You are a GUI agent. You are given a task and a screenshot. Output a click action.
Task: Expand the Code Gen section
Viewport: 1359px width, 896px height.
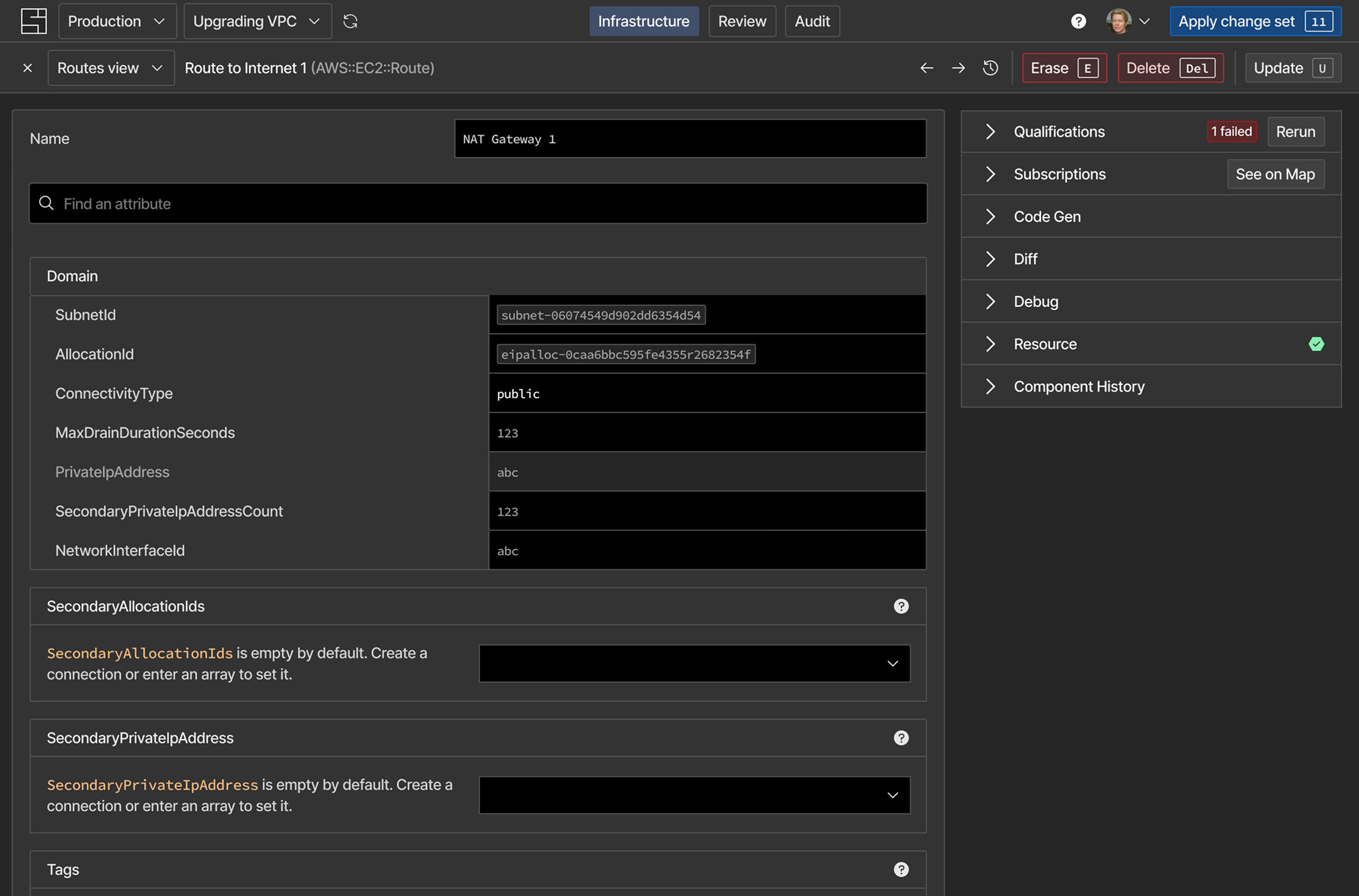(x=990, y=216)
